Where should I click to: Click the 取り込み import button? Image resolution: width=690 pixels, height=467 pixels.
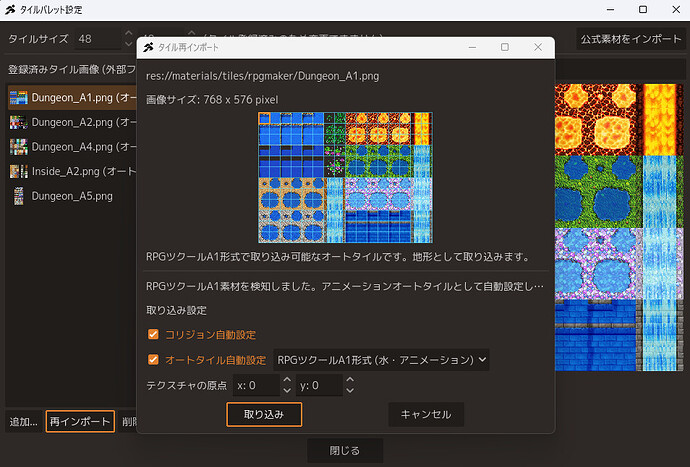[264, 414]
